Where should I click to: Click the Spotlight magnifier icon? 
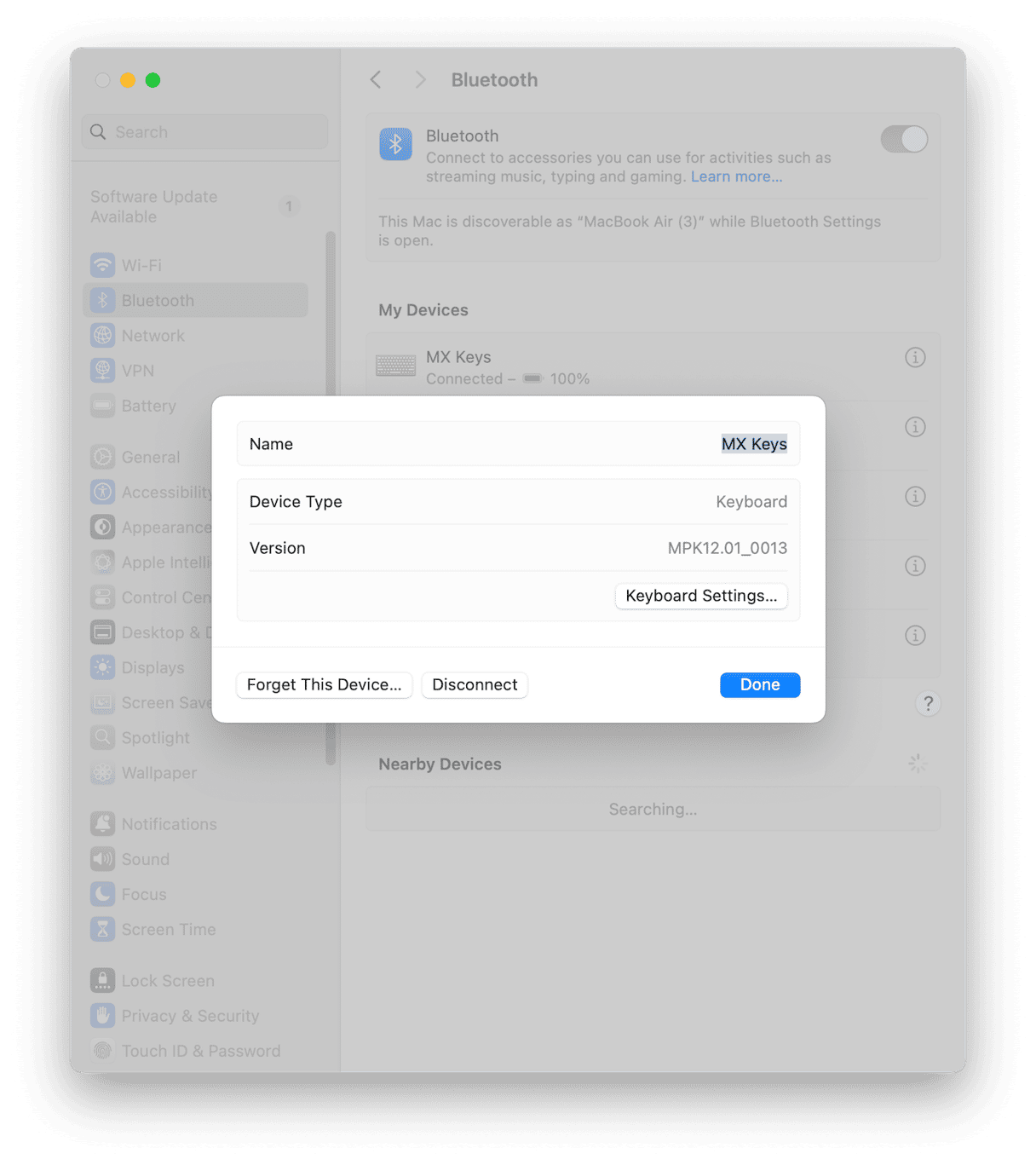pos(102,737)
